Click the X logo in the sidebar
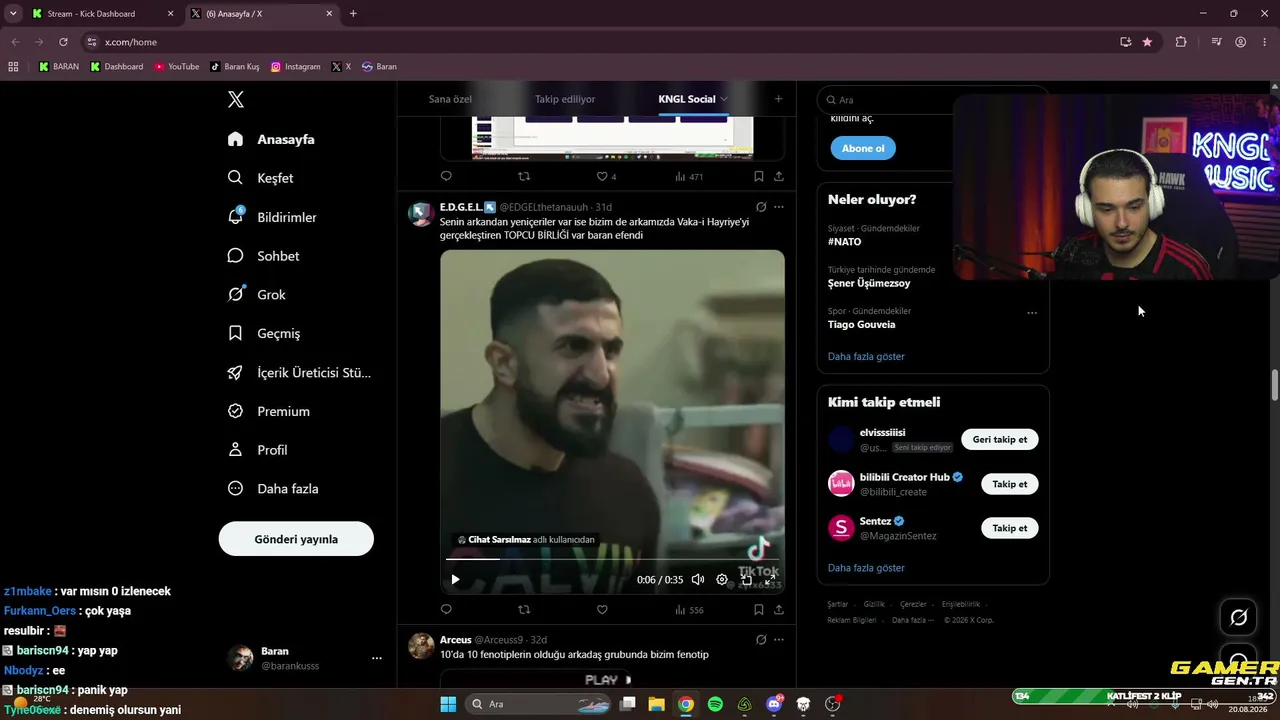This screenshot has width=1280, height=720. (236, 99)
